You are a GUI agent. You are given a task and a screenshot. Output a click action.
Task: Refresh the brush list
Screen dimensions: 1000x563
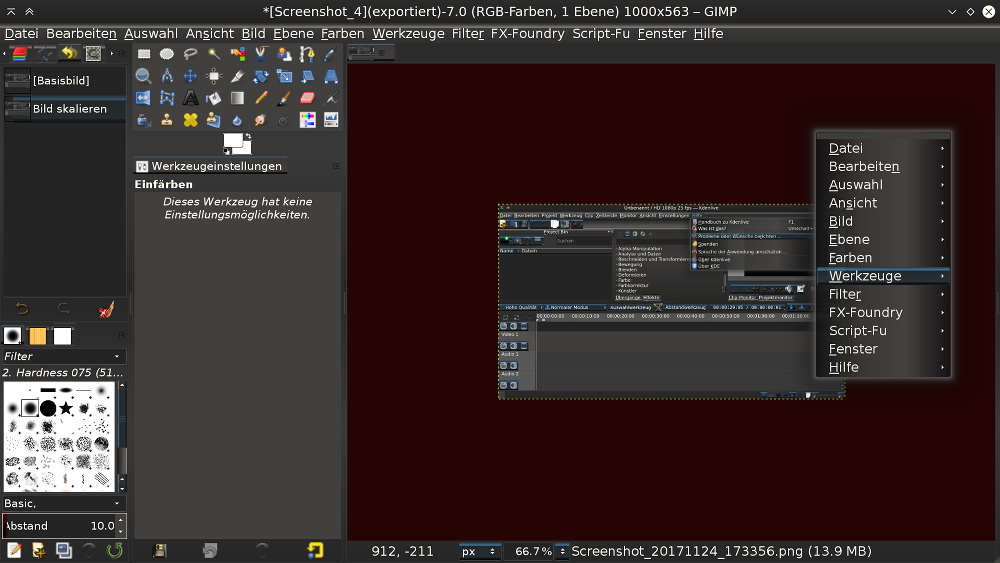(x=114, y=550)
